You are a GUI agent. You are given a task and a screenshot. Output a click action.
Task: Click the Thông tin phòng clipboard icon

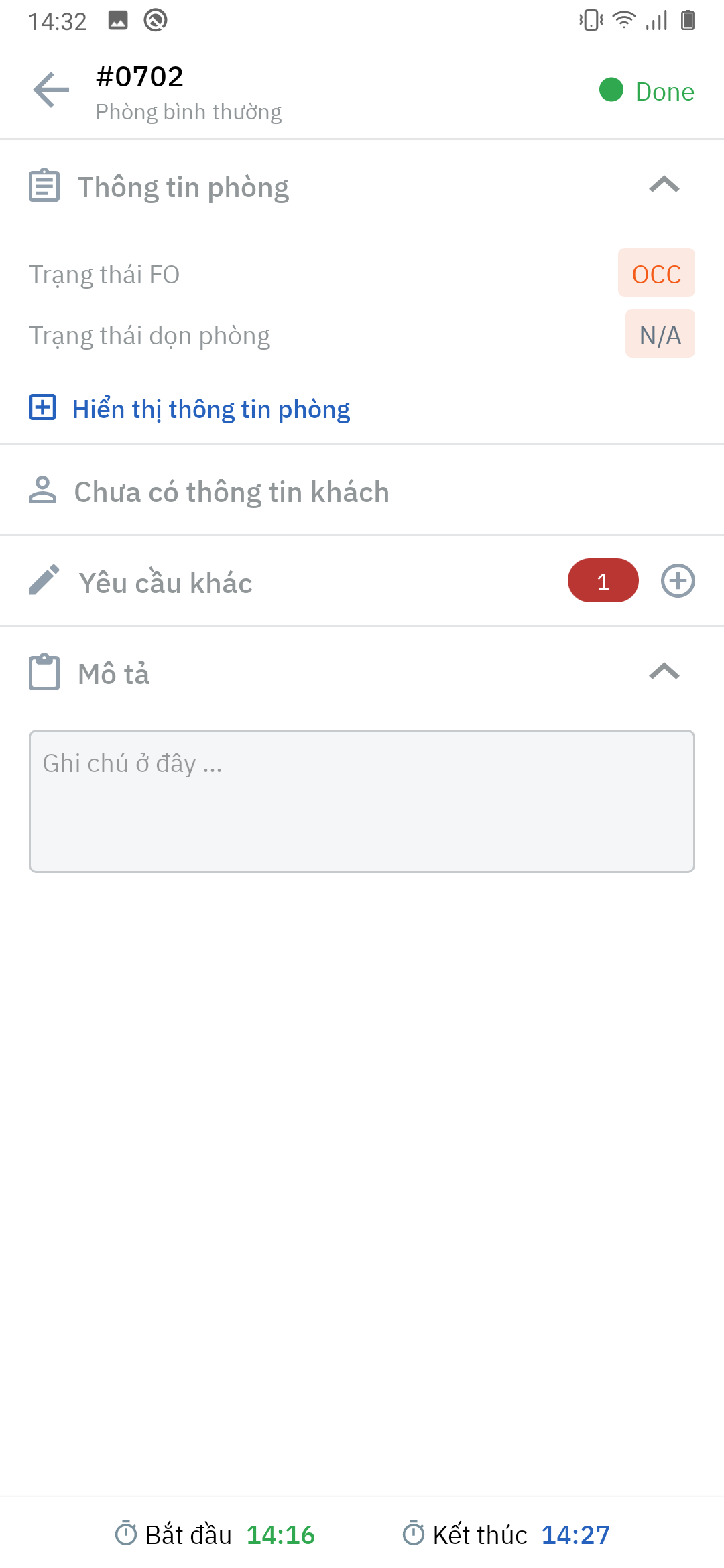pyautogui.click(x=44, y=186)
